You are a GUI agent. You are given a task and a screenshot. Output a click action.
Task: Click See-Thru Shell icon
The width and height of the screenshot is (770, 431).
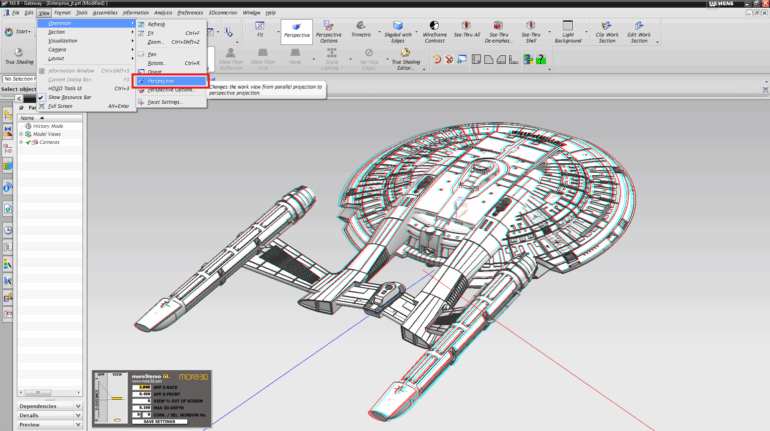pos(530,26)
